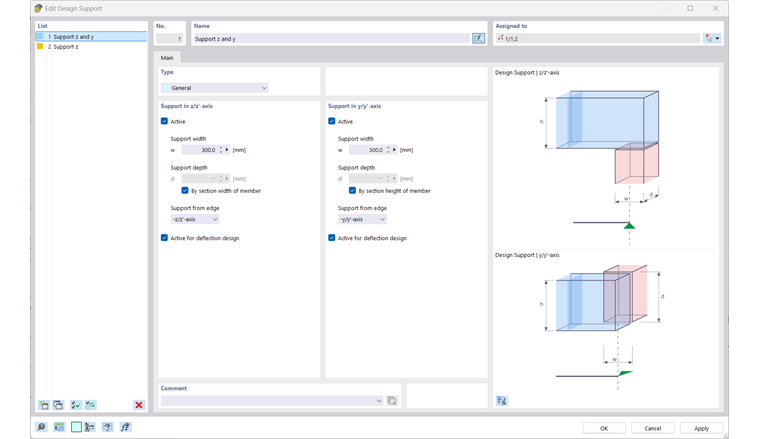Click z-axis support width spinner arrows

tap(221, 150)
